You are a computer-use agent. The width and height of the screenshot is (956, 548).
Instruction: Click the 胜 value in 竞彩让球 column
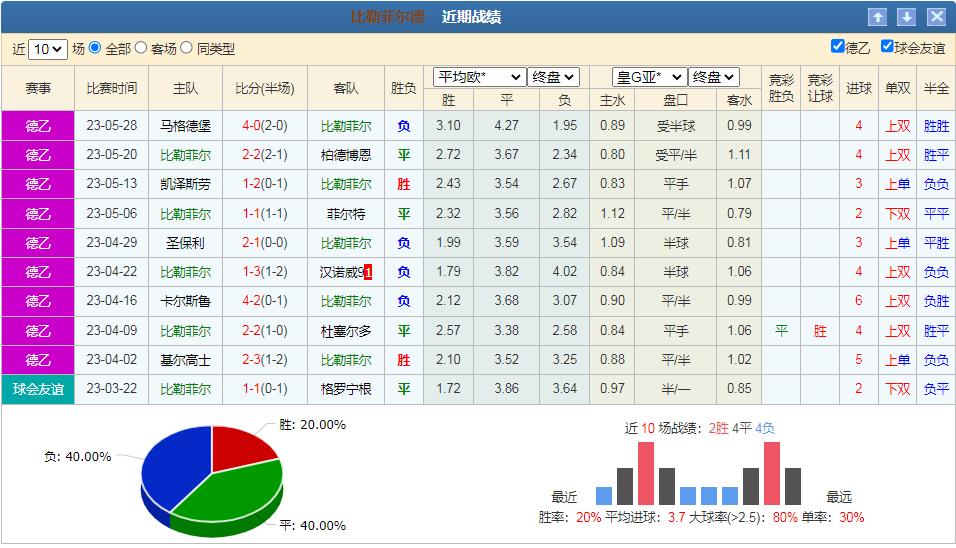(x=820, y=331)
